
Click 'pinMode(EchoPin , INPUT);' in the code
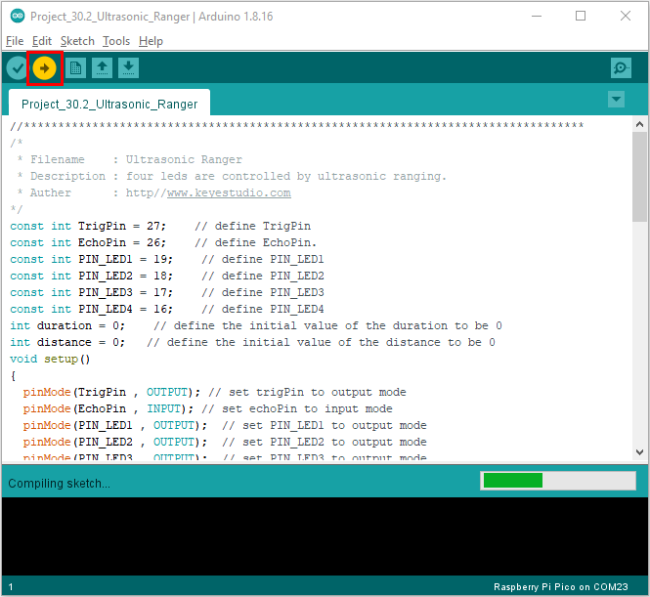108,409
